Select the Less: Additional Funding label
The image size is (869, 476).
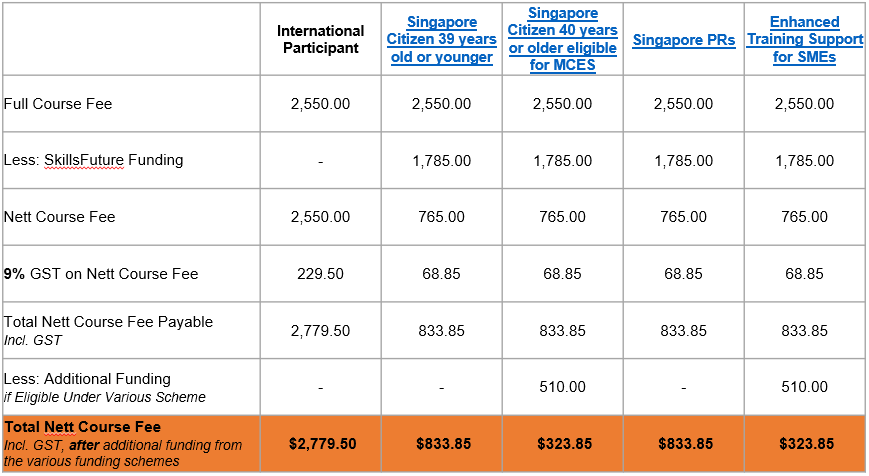[87, 379]
